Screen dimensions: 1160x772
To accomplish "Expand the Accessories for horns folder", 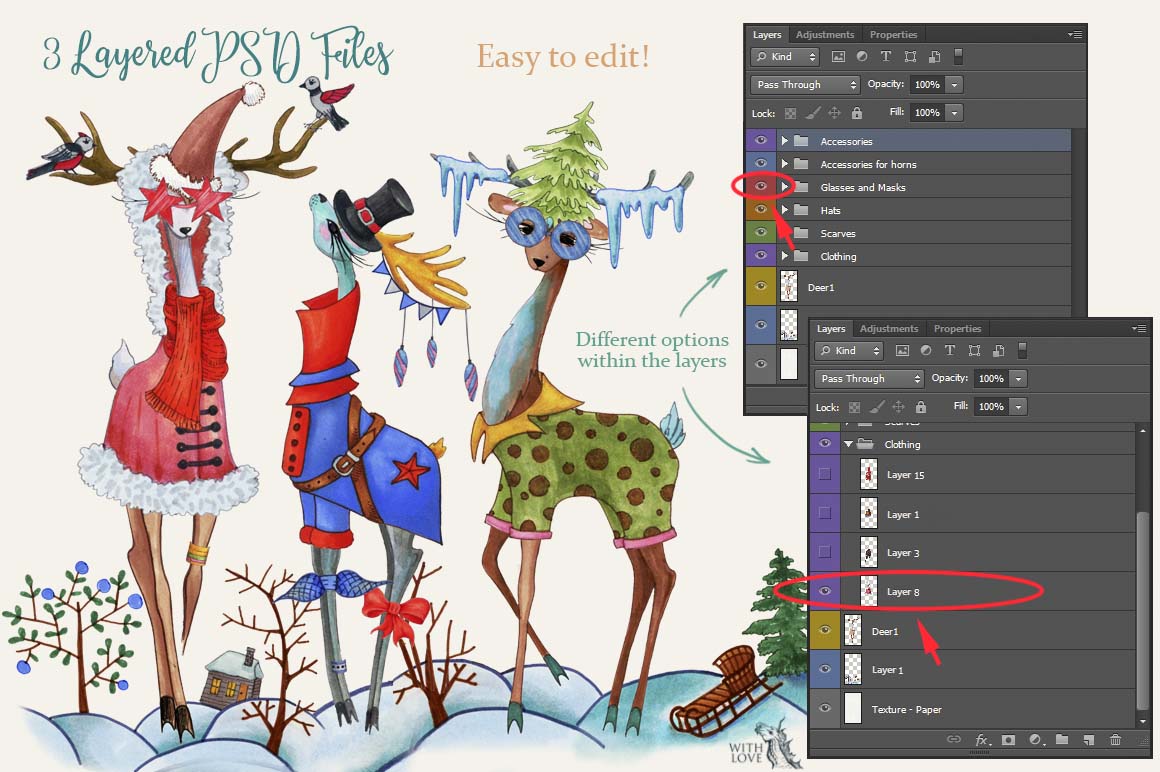I will click(x=785, y=164).
